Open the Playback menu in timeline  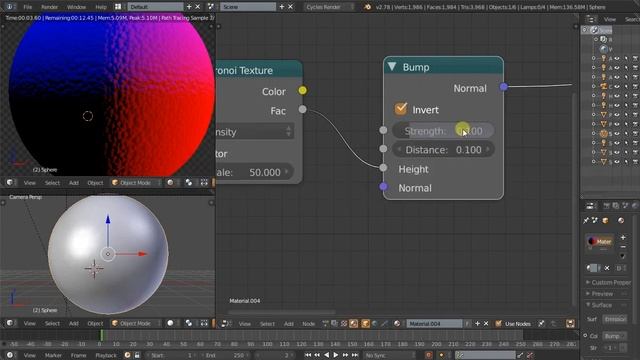coord(106,355)
